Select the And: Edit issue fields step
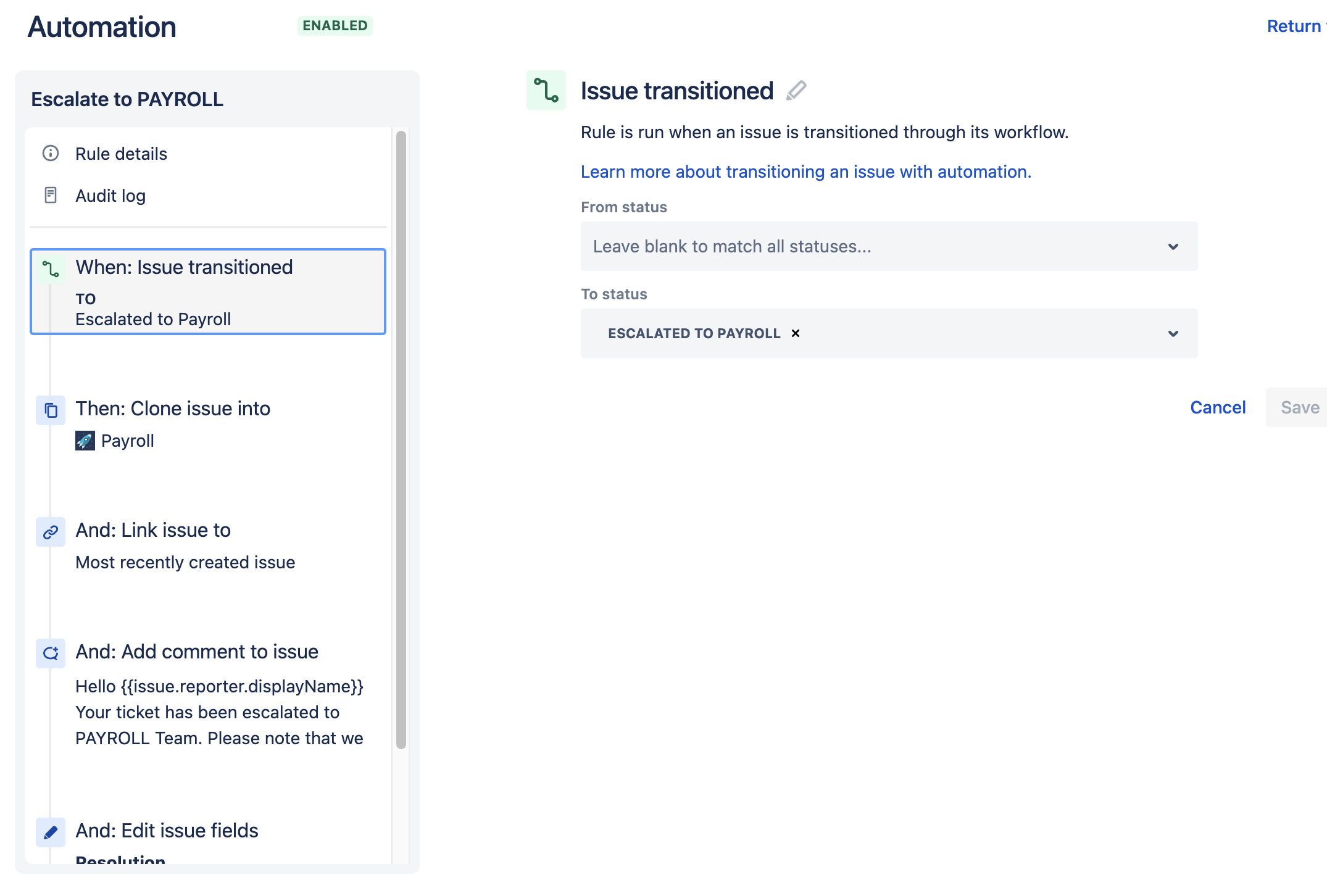 [x=167, y=831]
